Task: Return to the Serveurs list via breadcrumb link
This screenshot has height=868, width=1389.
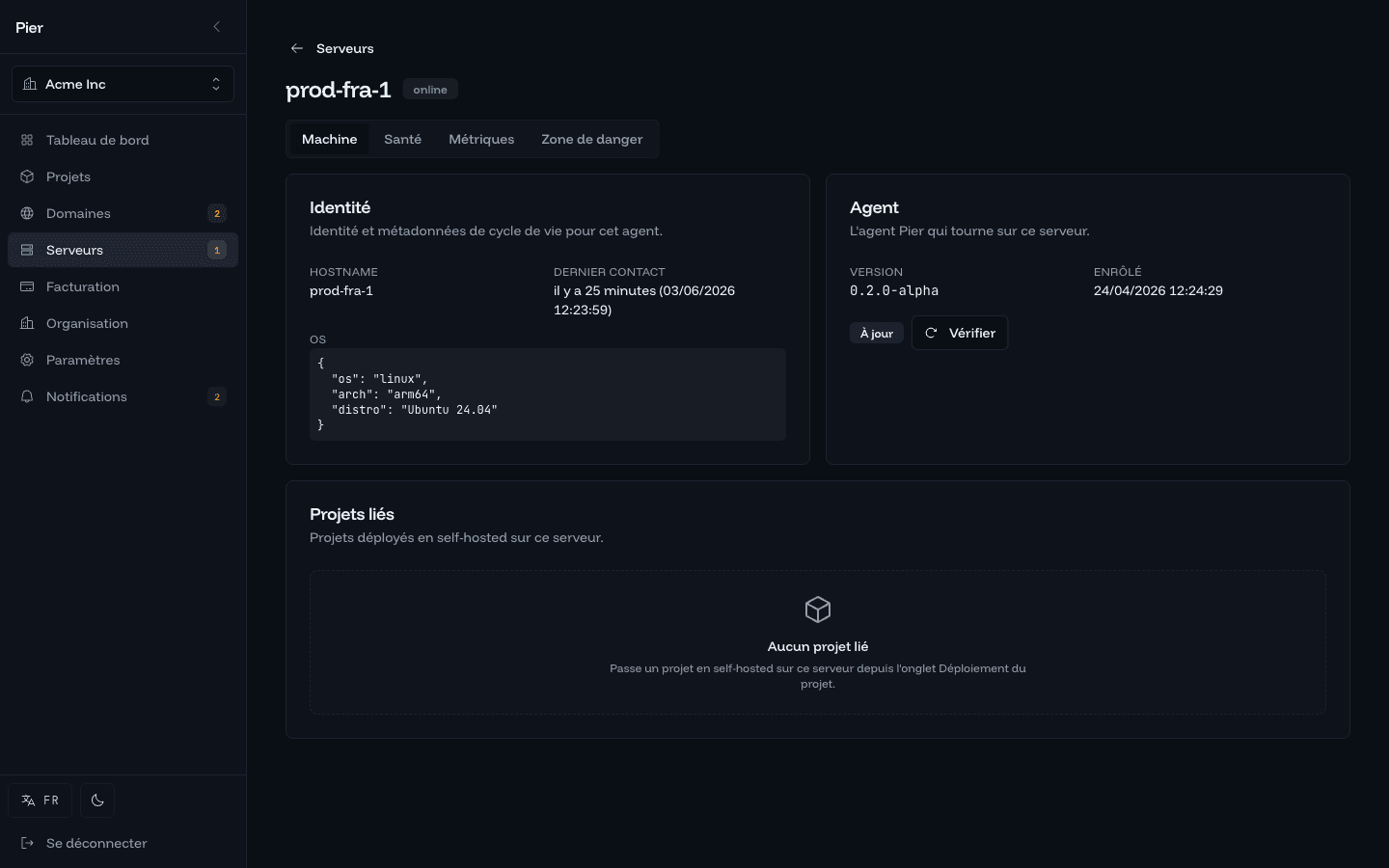Action: click(x=344, y=48)
